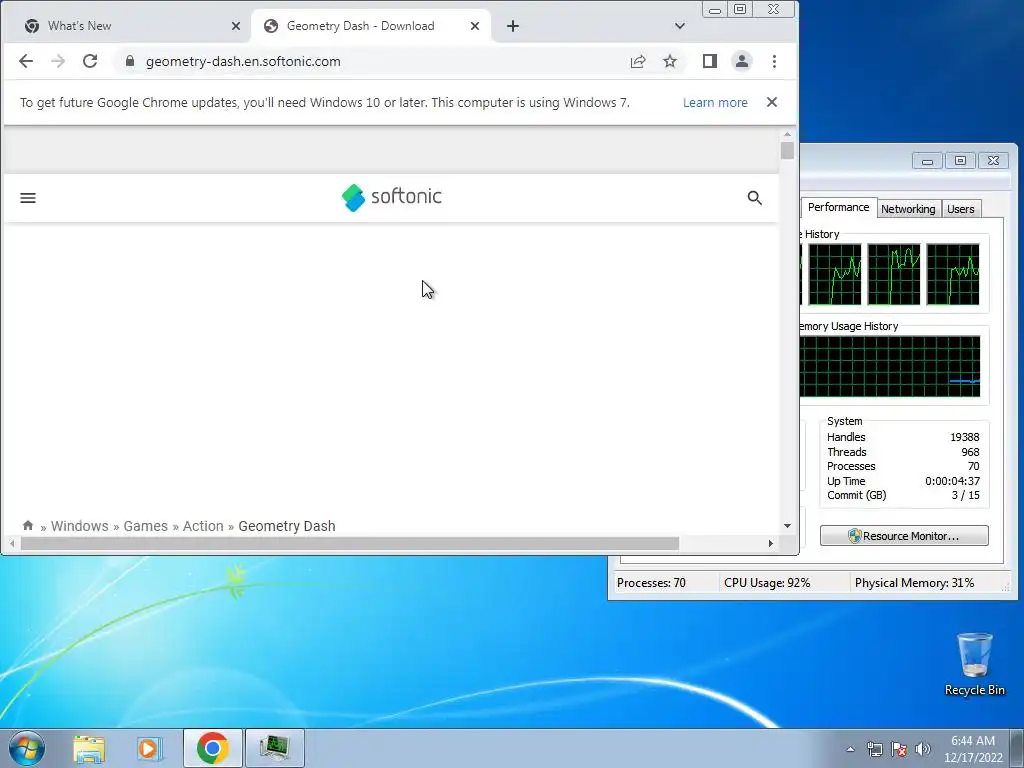Open the Softonic hamburger menu

(28, 198)
